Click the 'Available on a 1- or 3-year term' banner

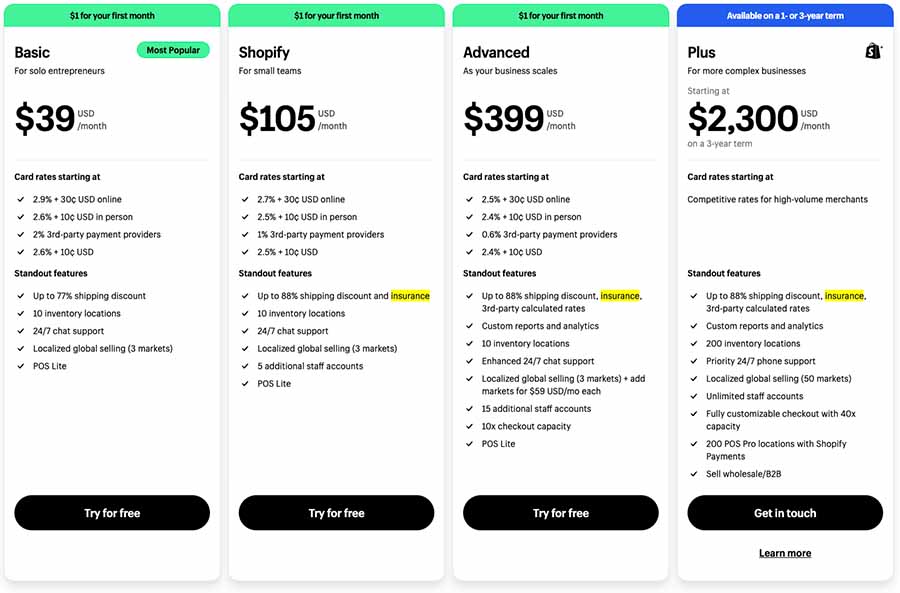pos(785,14)
